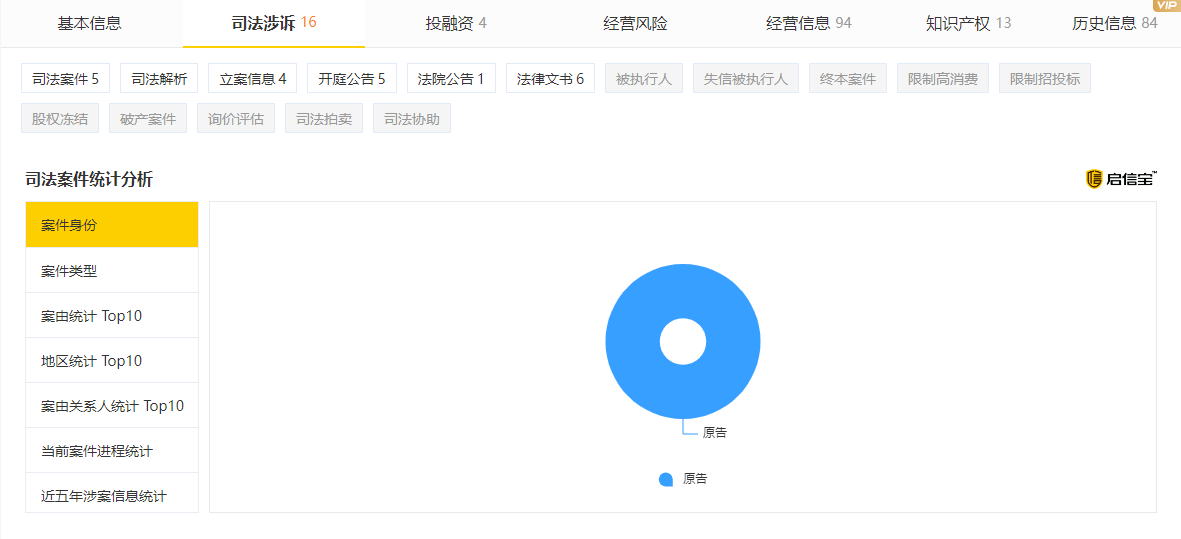Go to 法院公告 1
This screenshot has height=539, width=1181.
[x=451, y=79]
